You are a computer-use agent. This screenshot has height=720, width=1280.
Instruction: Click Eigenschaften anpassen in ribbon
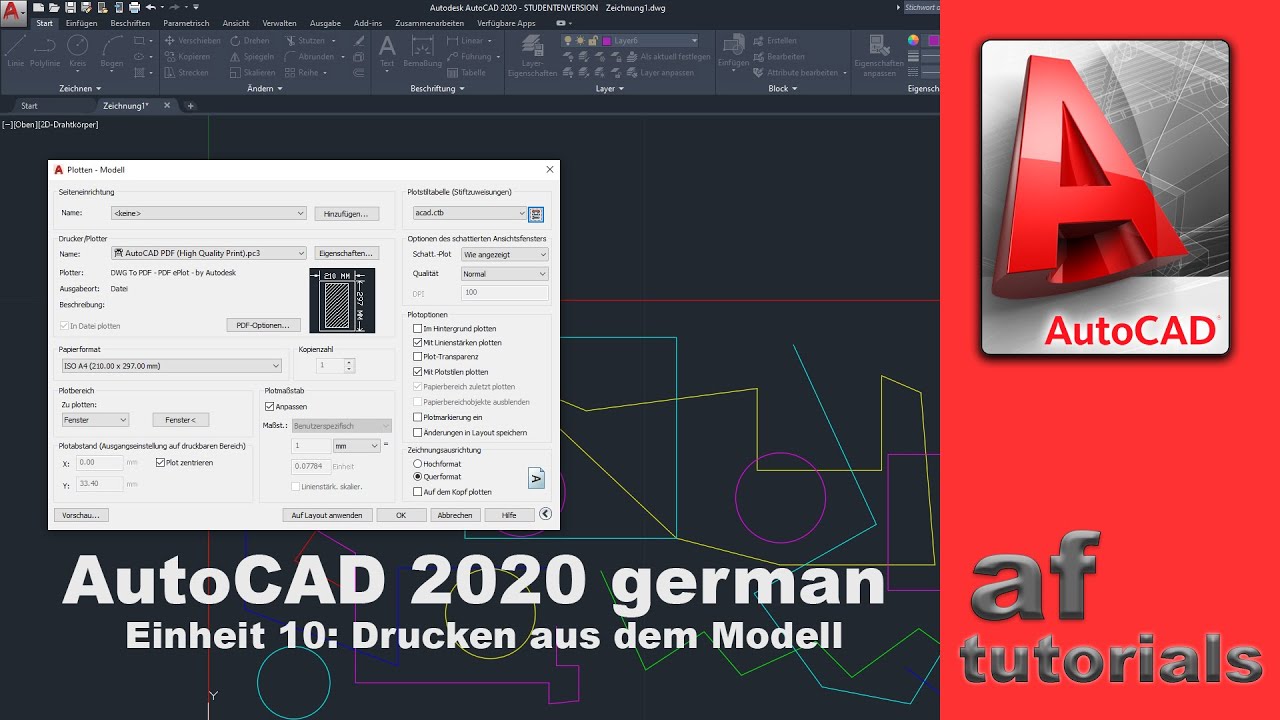tap(880, 55)
